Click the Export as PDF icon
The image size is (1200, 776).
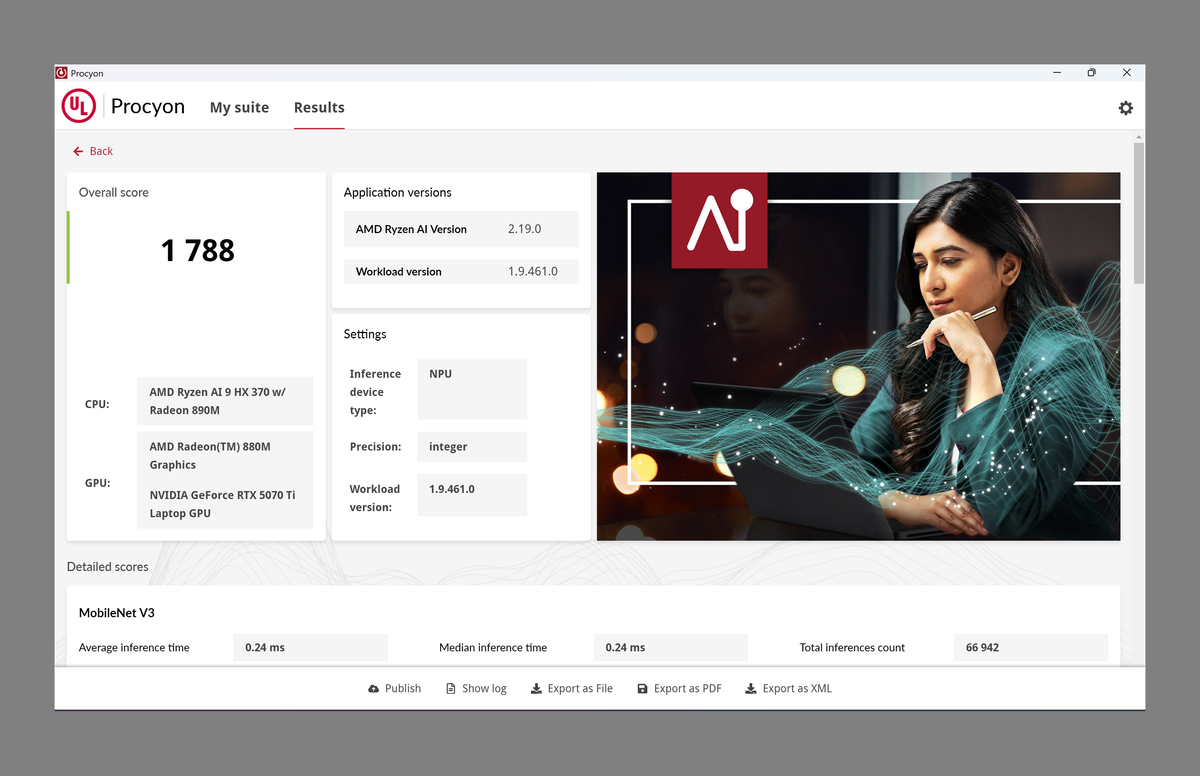tap(642, 689)
